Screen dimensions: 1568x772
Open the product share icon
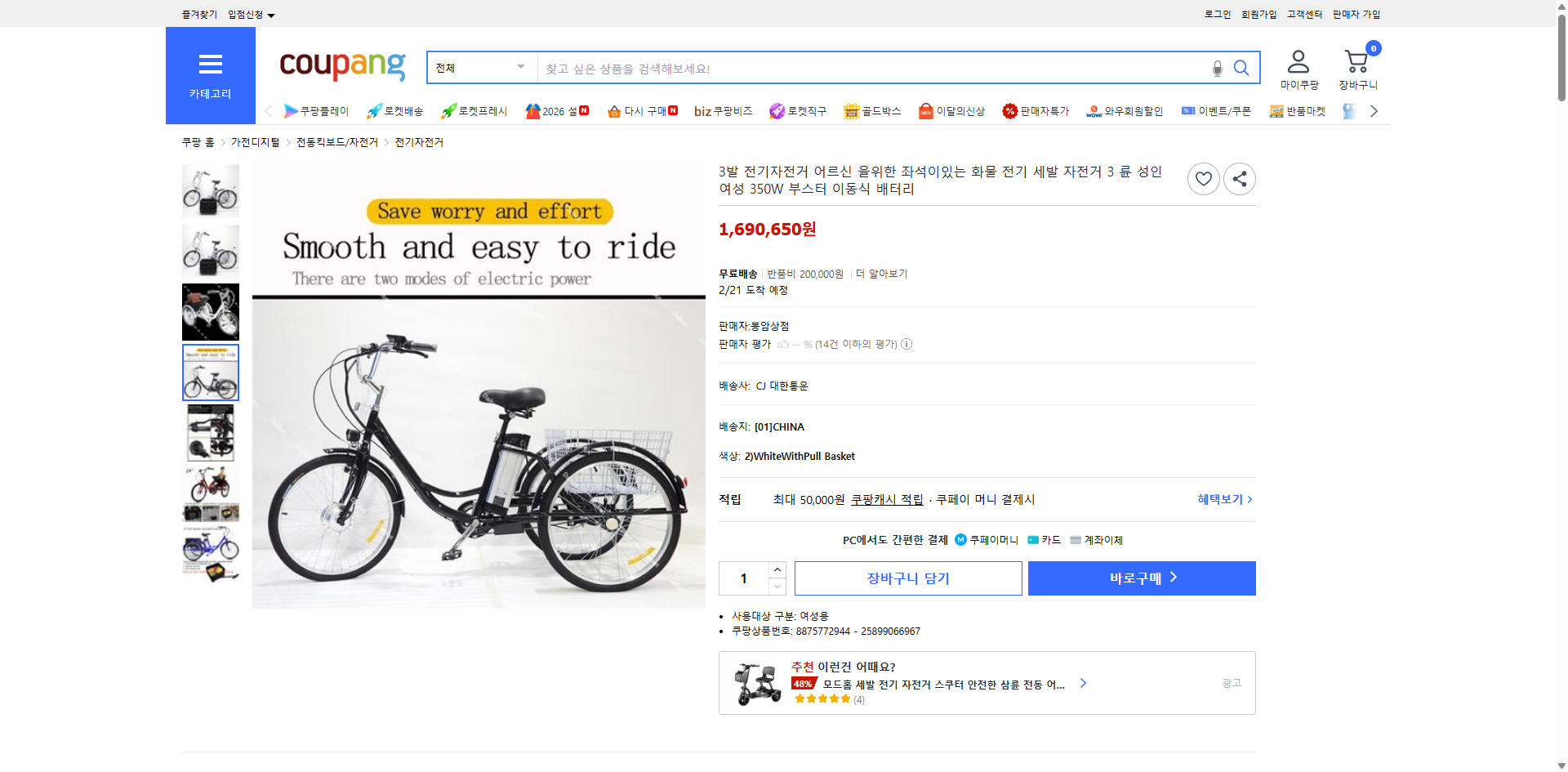tap(1239, 178)
